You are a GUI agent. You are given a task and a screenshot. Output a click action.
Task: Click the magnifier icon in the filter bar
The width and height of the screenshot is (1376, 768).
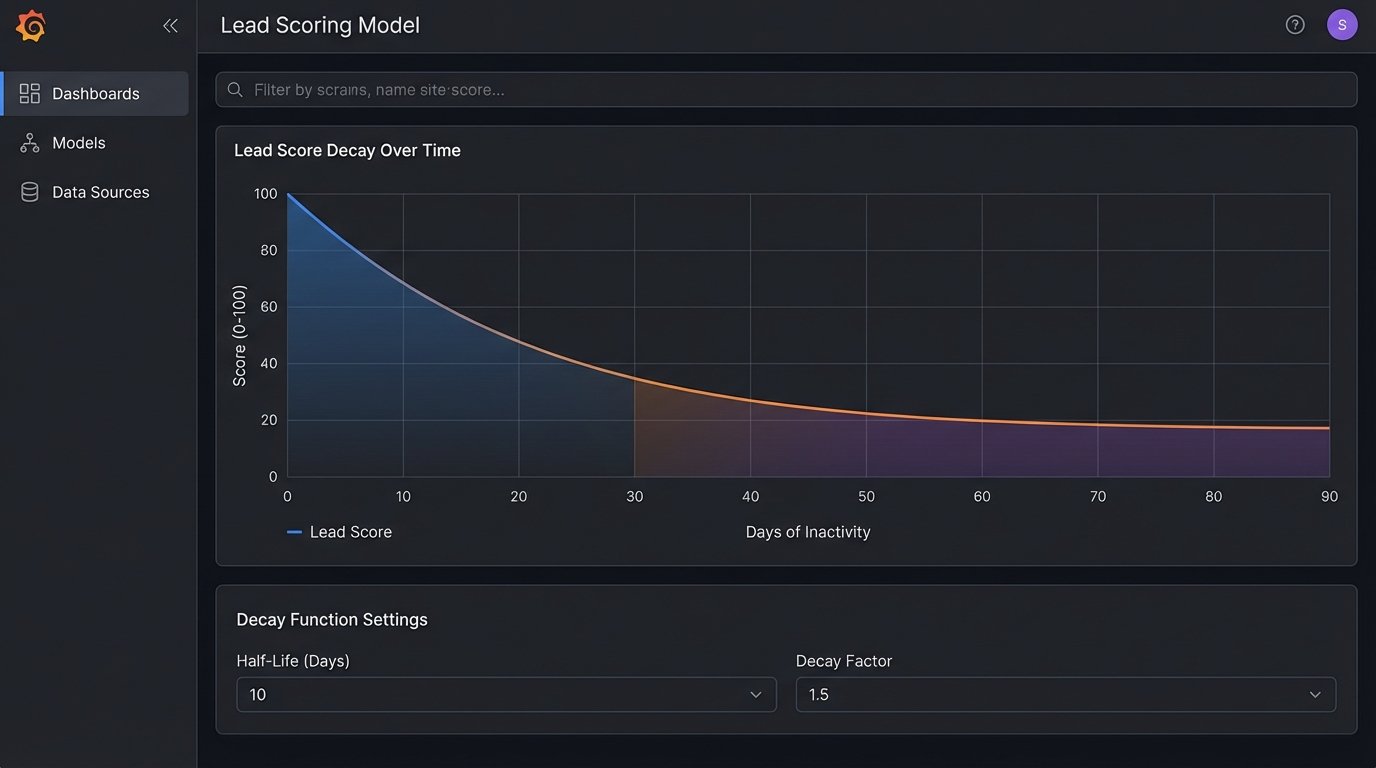click(x=236, y=90)
